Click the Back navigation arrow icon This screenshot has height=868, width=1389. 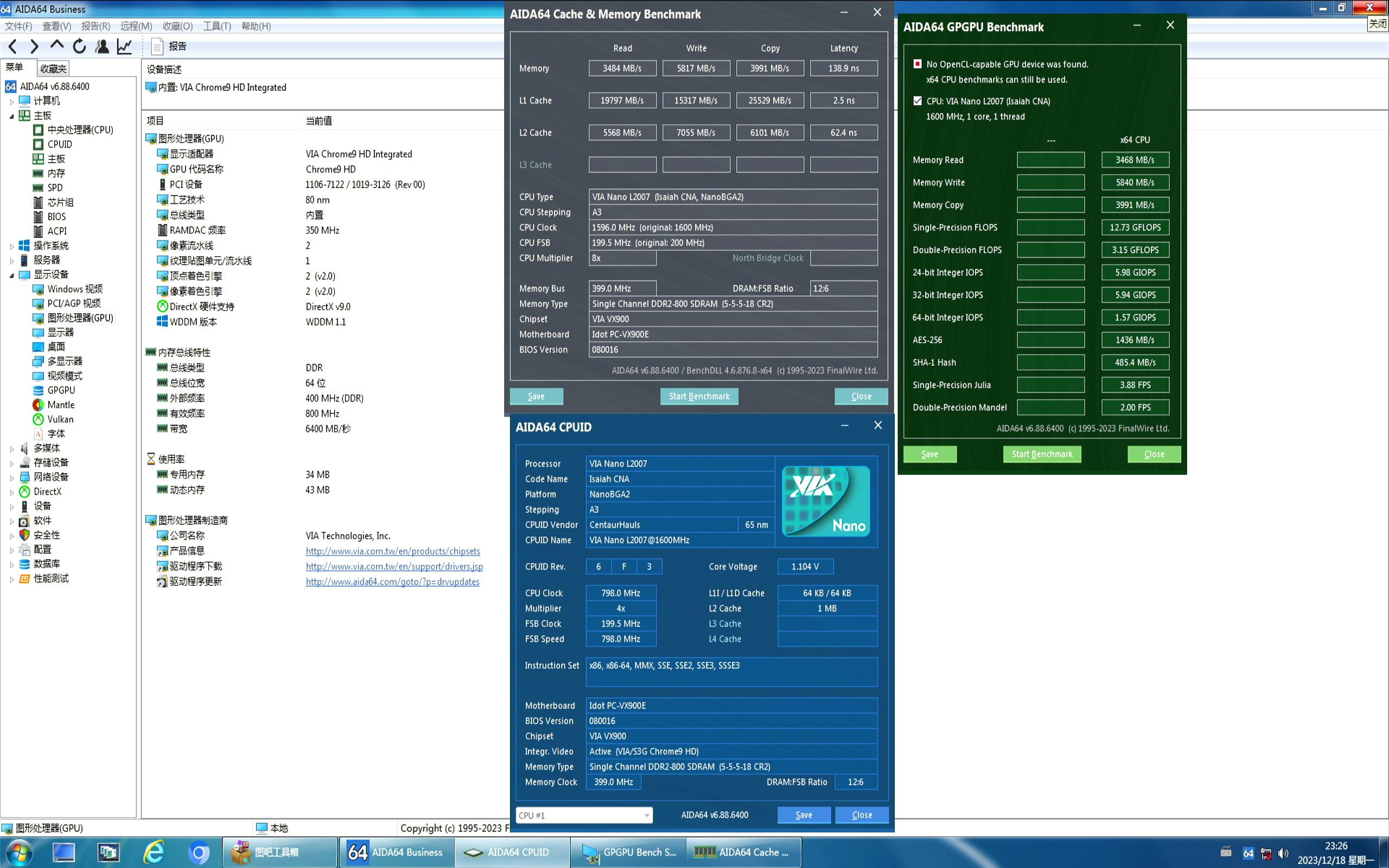pos(12,47)
